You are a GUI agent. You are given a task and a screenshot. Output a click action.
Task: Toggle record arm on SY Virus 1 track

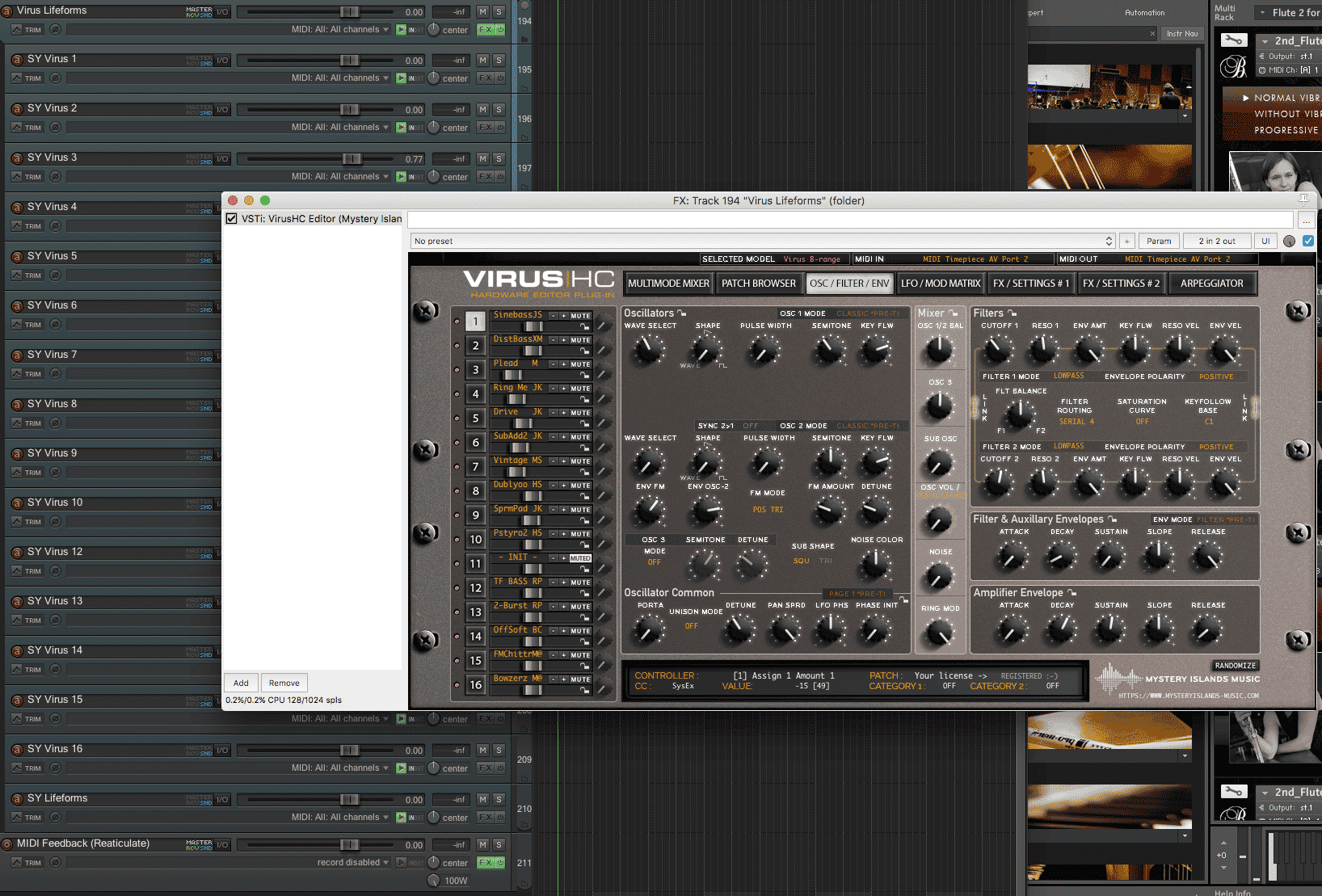tap(16, 60)
